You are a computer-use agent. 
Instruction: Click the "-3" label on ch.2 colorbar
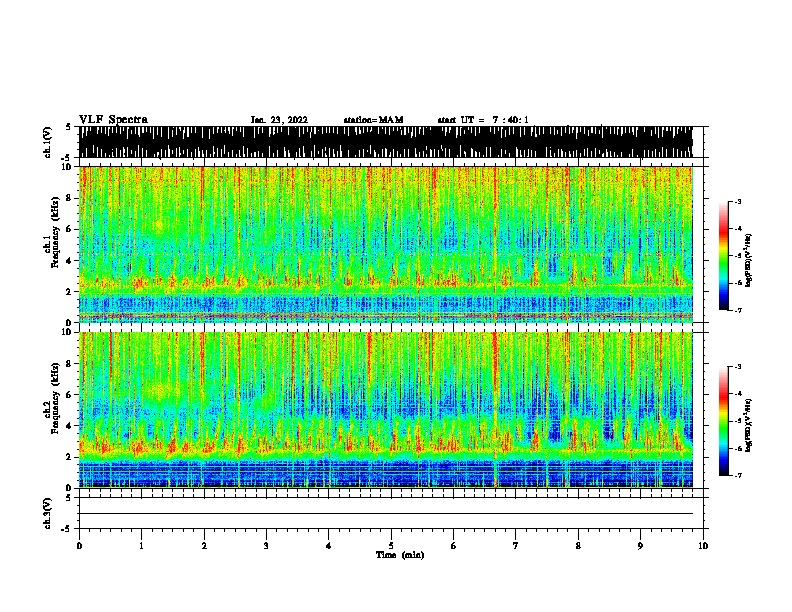coord(738,367)
